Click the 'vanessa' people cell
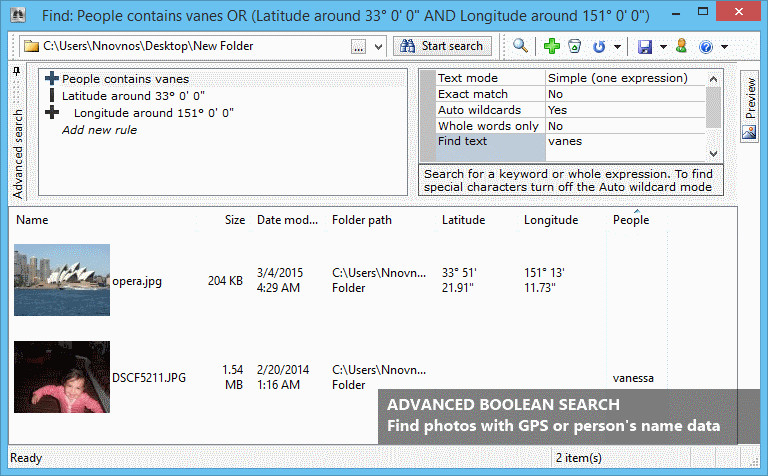The height and width of the screenshot is (476, 768). tap(633, 378)
